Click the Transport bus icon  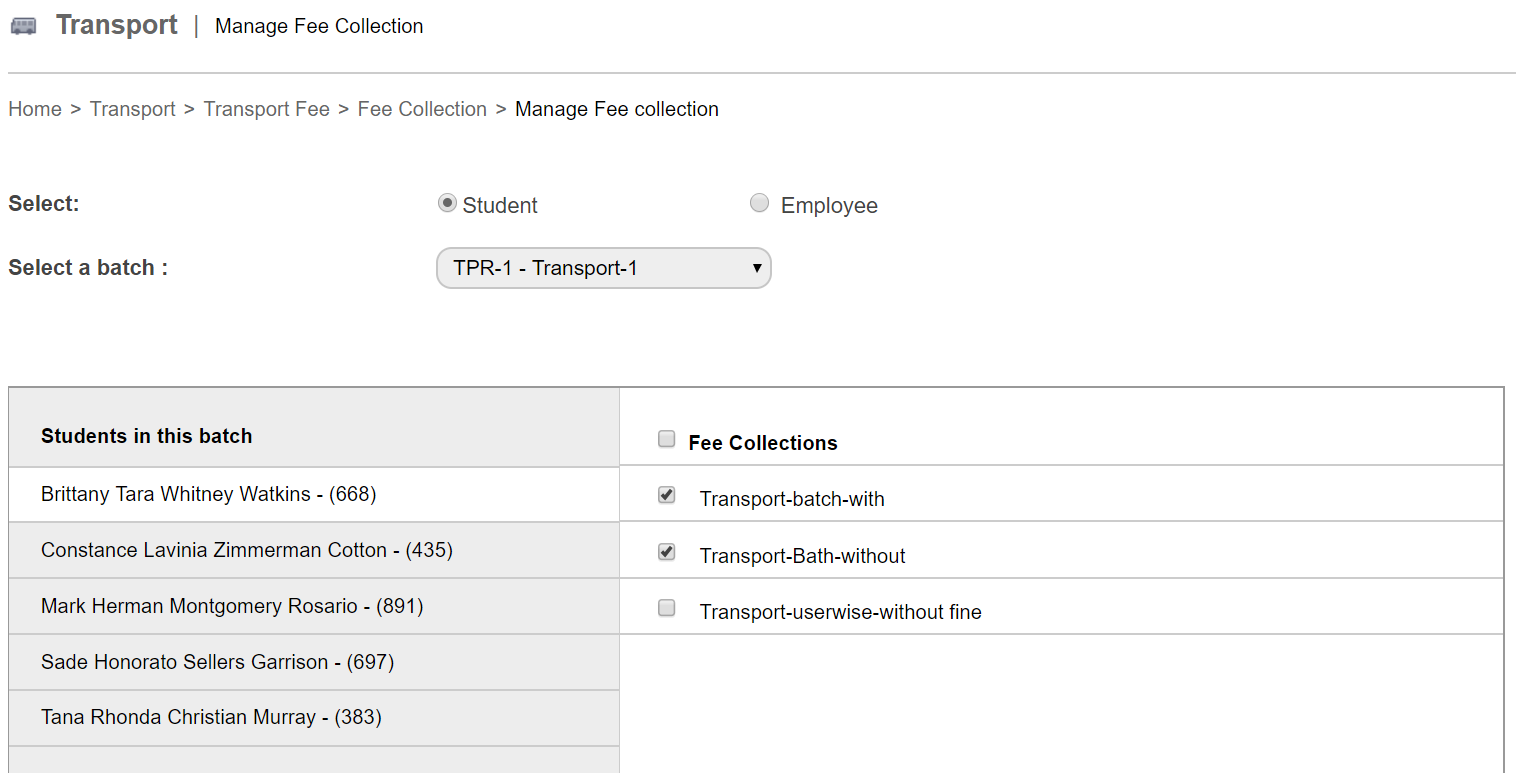[x=23, y=26]
